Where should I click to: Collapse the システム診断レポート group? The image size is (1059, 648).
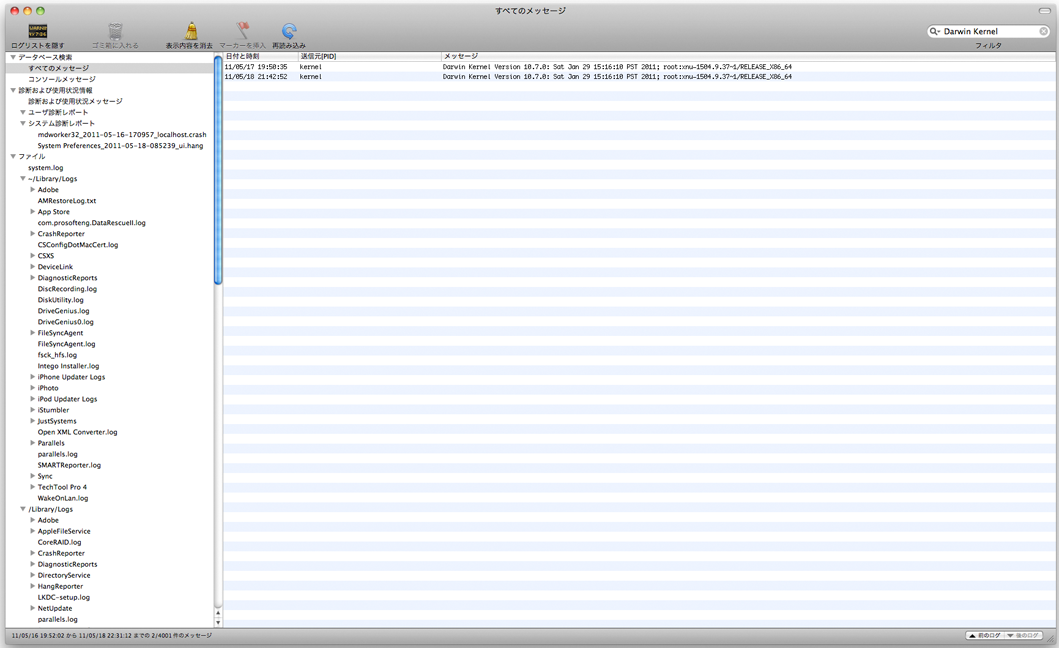(x=23, y=123)
